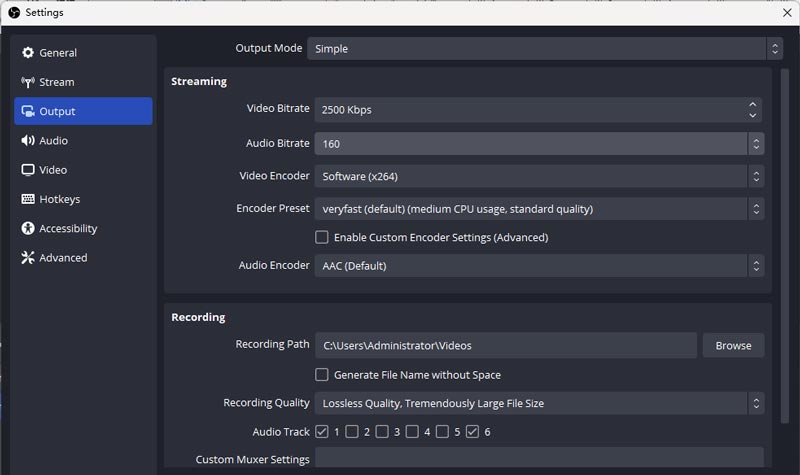
Task: Click the Hotkeys keyboard icon
Action: pyautogui.click(x=28, y=199)
